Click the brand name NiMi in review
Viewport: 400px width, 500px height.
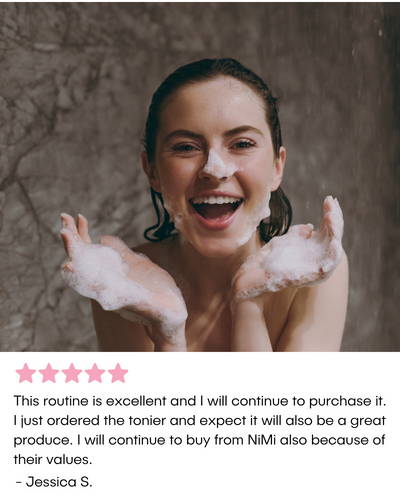[262, 440]
